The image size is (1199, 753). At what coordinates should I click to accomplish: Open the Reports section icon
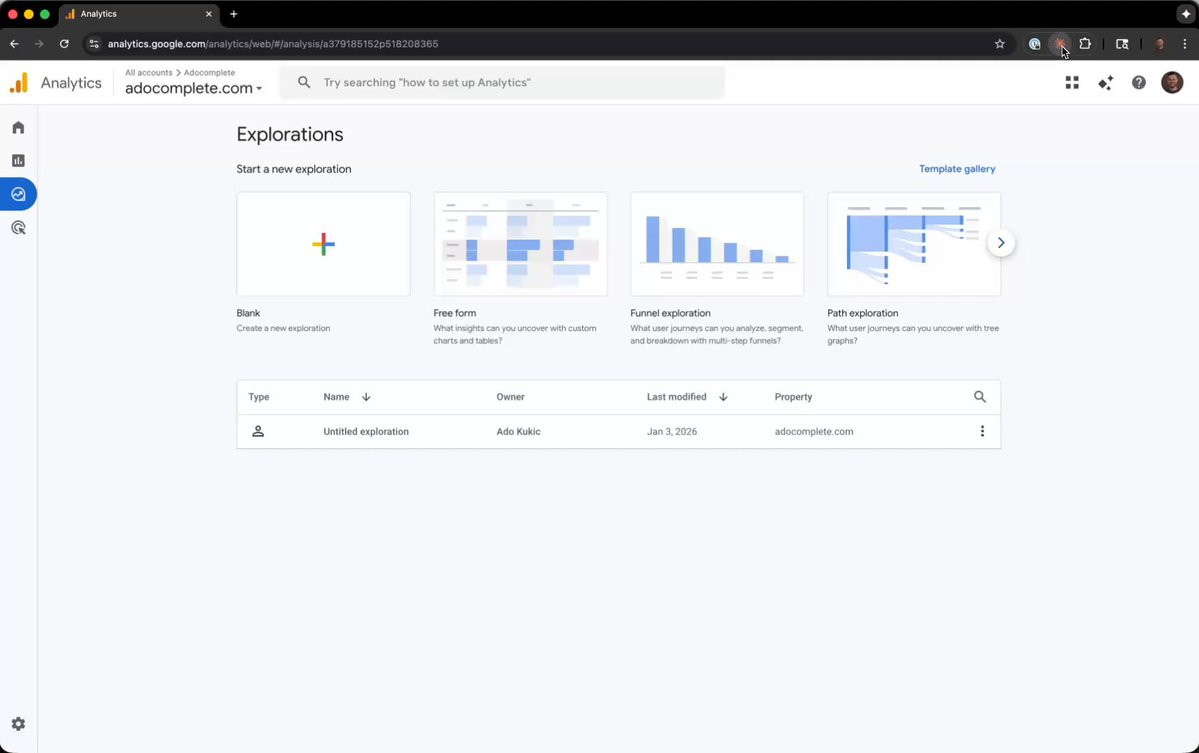pyautogui.click(x=18, y=161)
